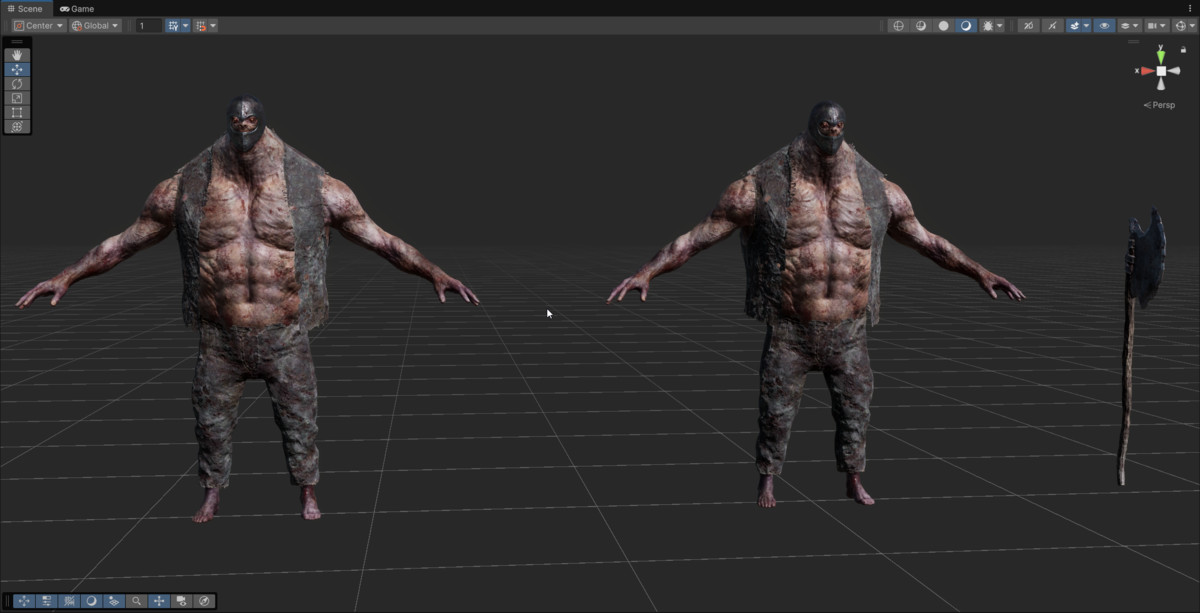Click the red X axis cone on gizmo
This screenshot has width=1200, height=613.
(x=1145, y=71)
